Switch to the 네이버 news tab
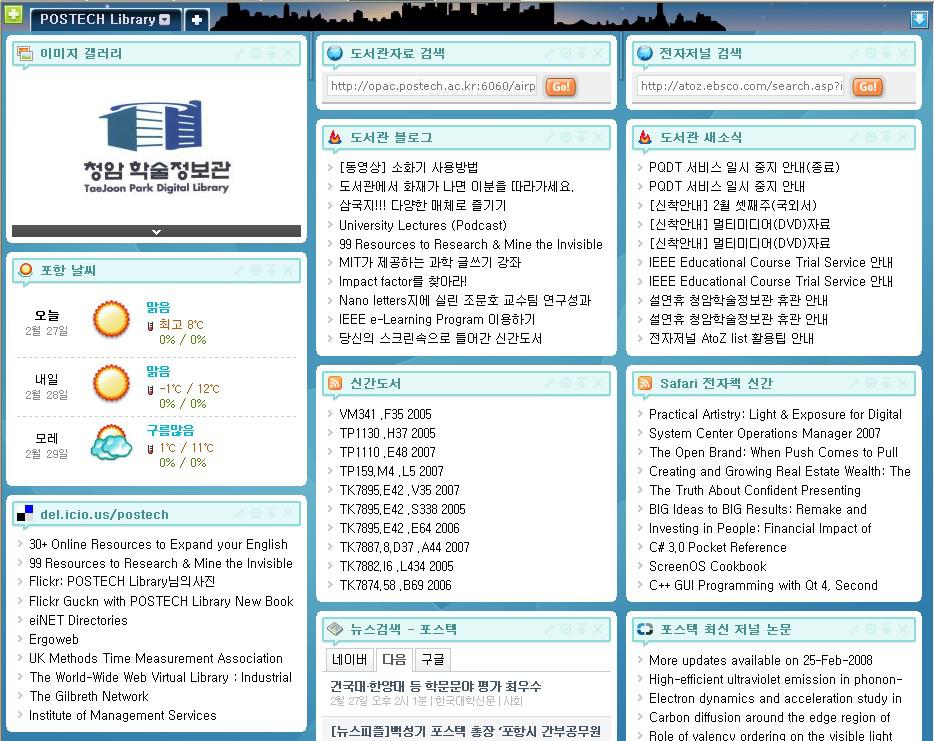This screenshot has width=934, height=741. tap(350, 659)
